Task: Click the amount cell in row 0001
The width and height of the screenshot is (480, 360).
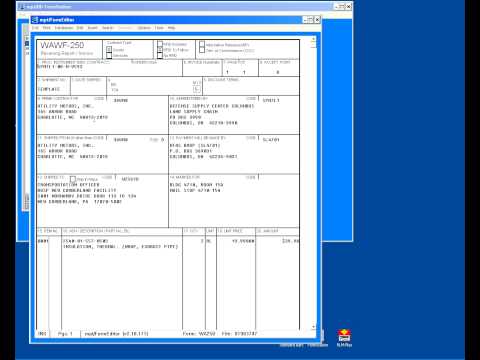Action: (277, 241)
